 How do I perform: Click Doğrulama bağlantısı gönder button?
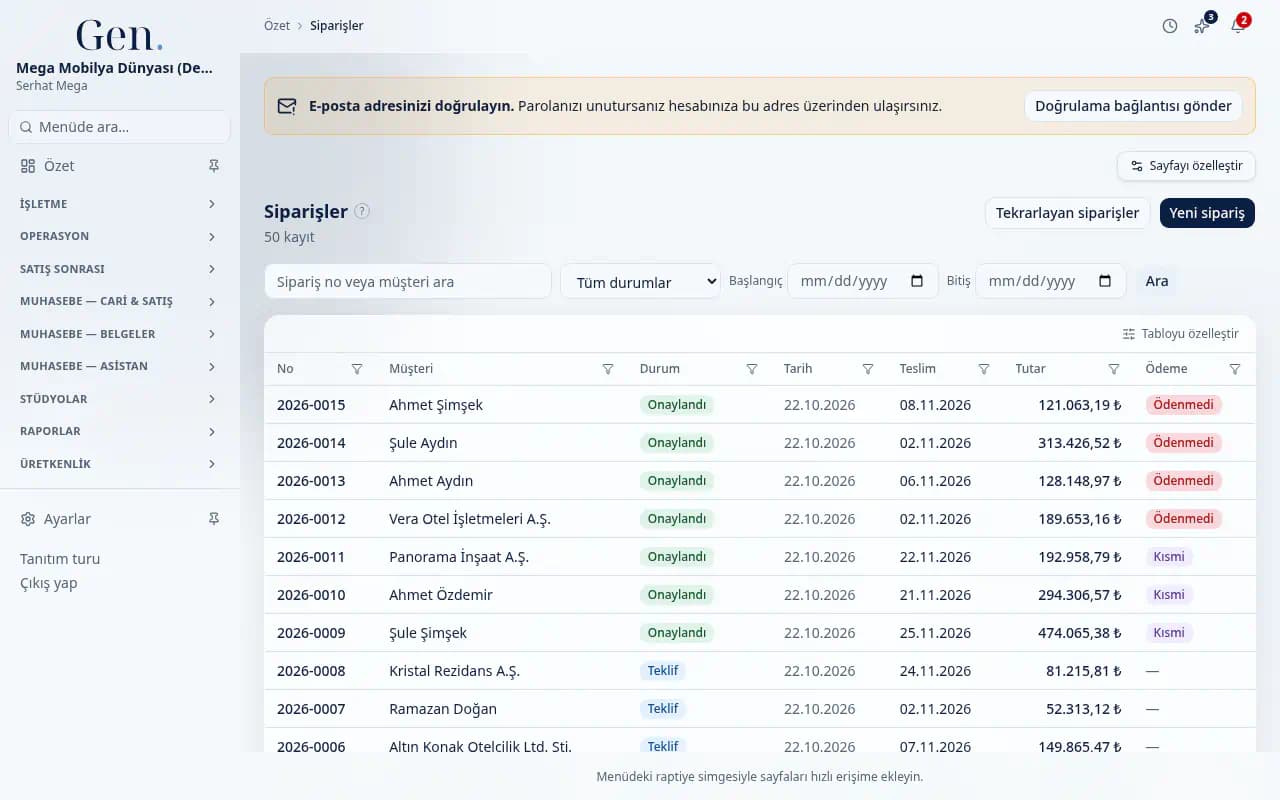(x=1133, y=106)
